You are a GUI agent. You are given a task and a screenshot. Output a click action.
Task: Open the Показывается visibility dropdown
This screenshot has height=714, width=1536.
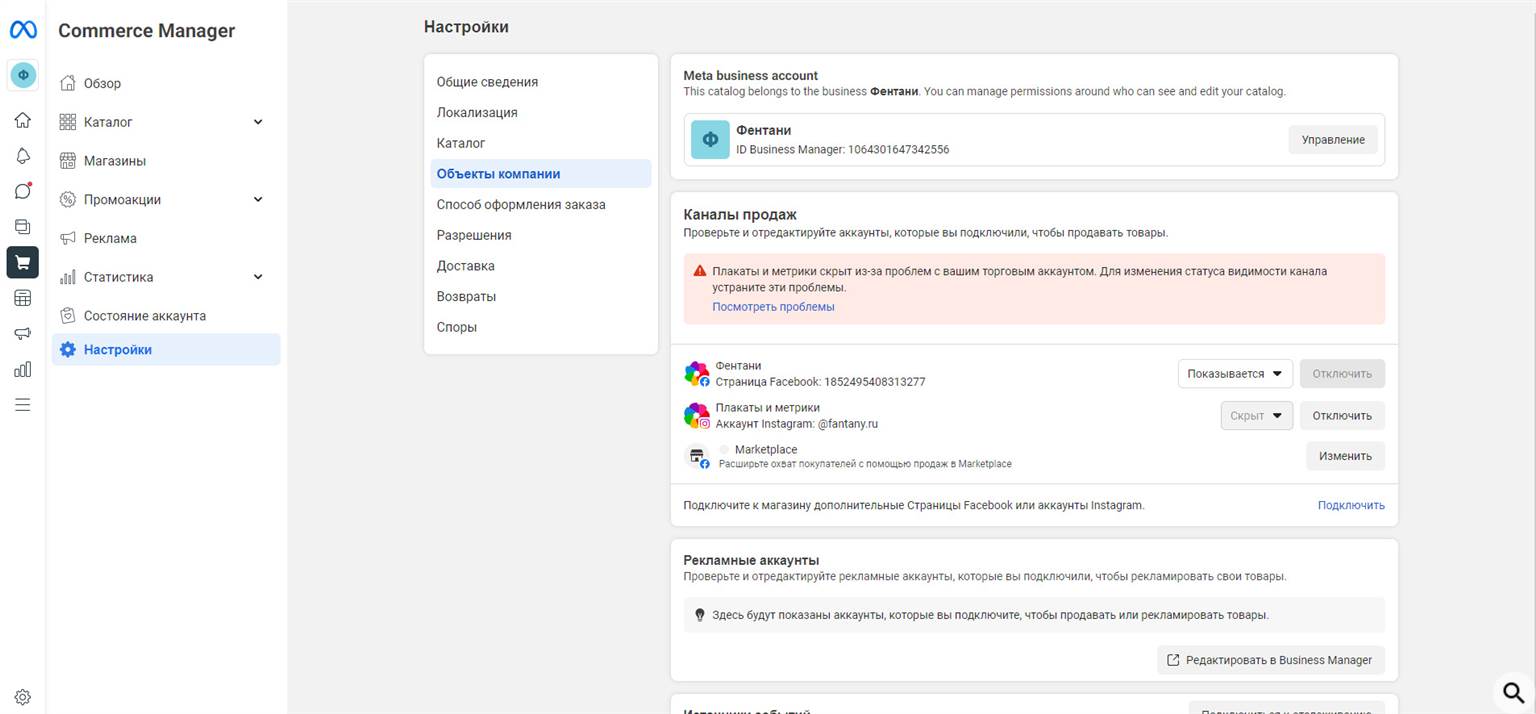pos(1235,374)
